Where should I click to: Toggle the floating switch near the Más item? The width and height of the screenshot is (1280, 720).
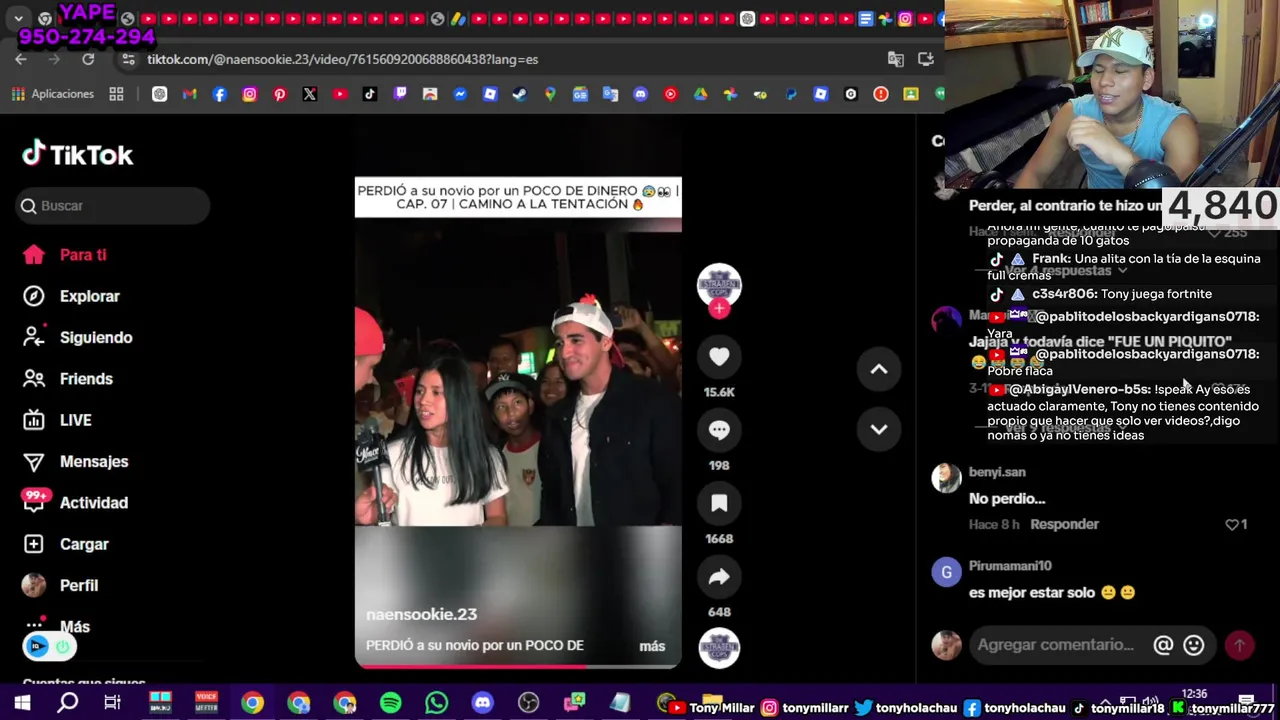49,647
